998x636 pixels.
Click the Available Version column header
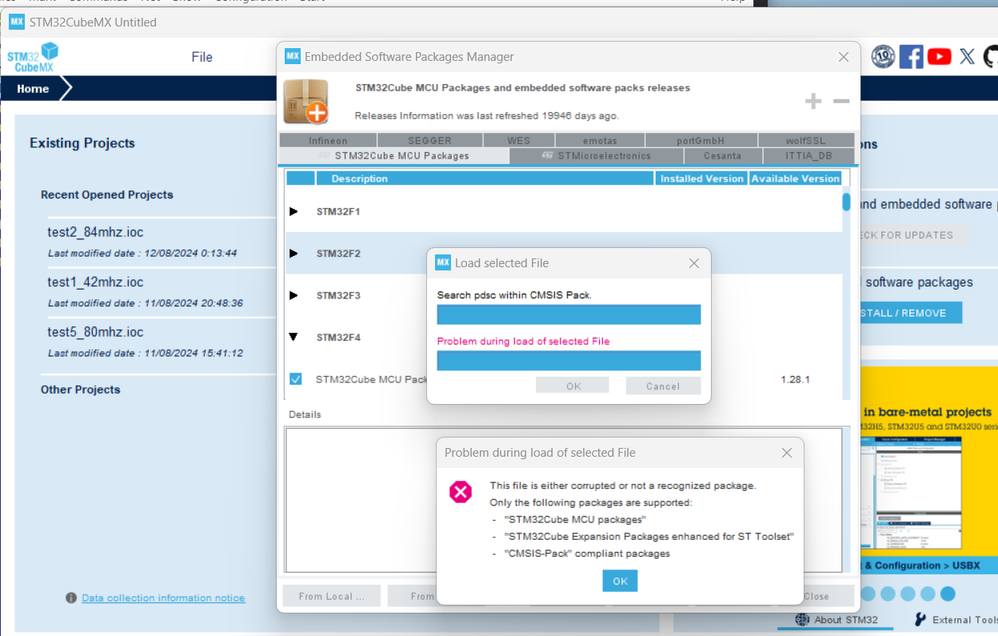795,178
